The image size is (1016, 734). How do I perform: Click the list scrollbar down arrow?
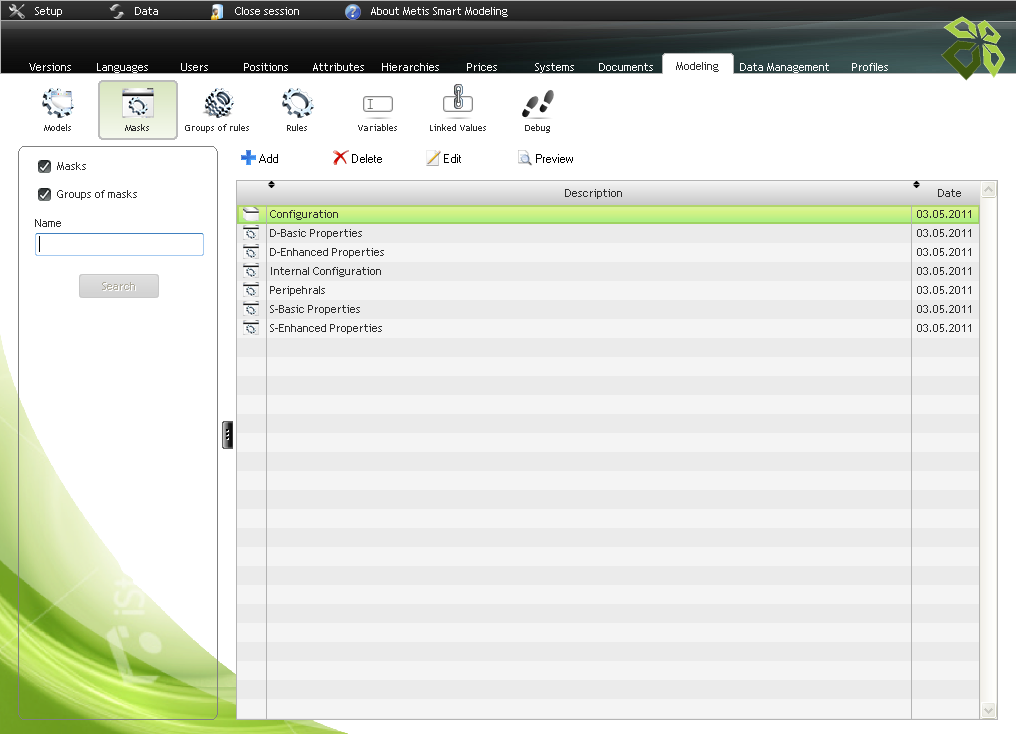(x=988, y=711)
